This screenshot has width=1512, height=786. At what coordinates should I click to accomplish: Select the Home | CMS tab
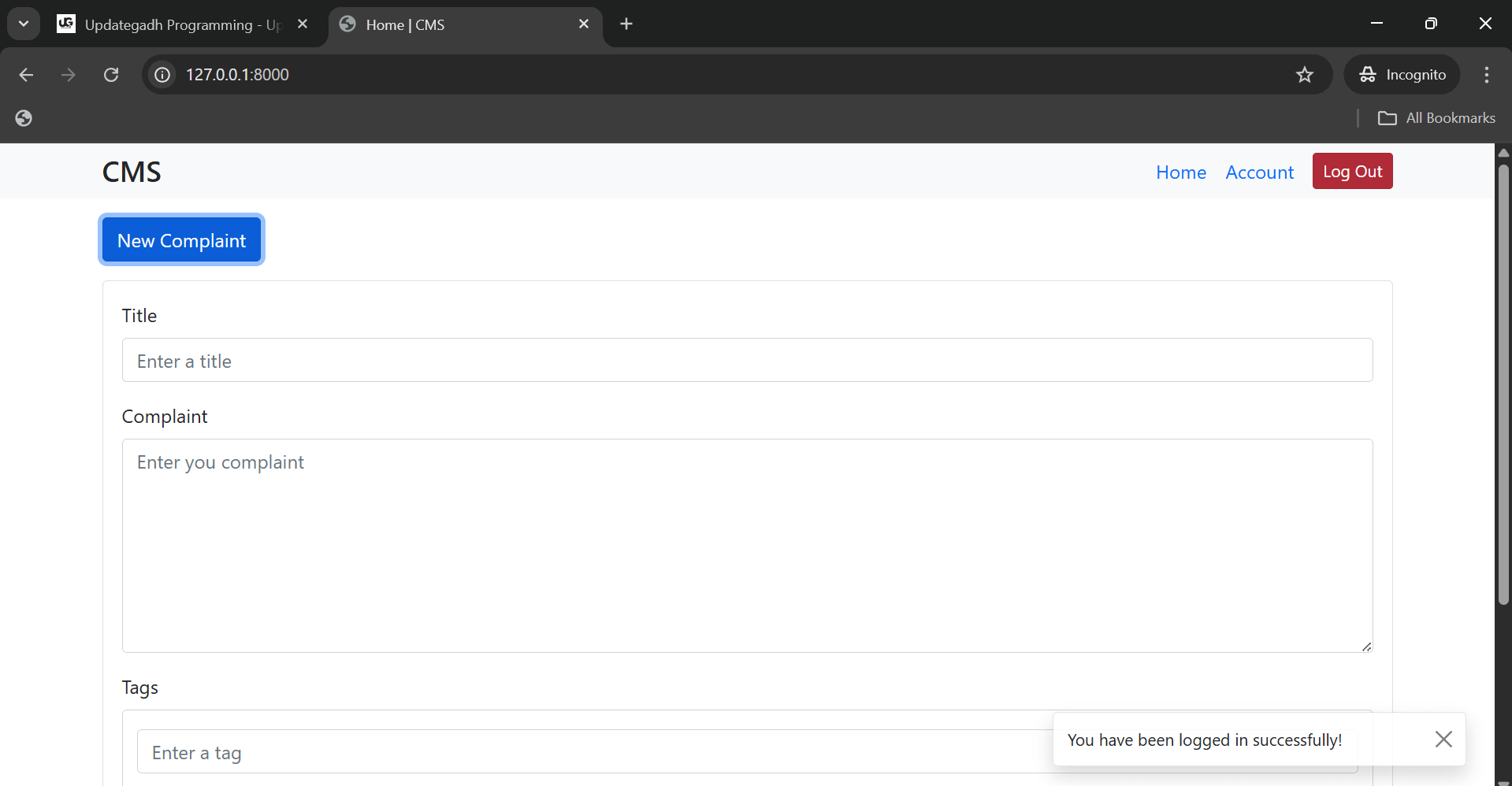[x=441, y=24]
